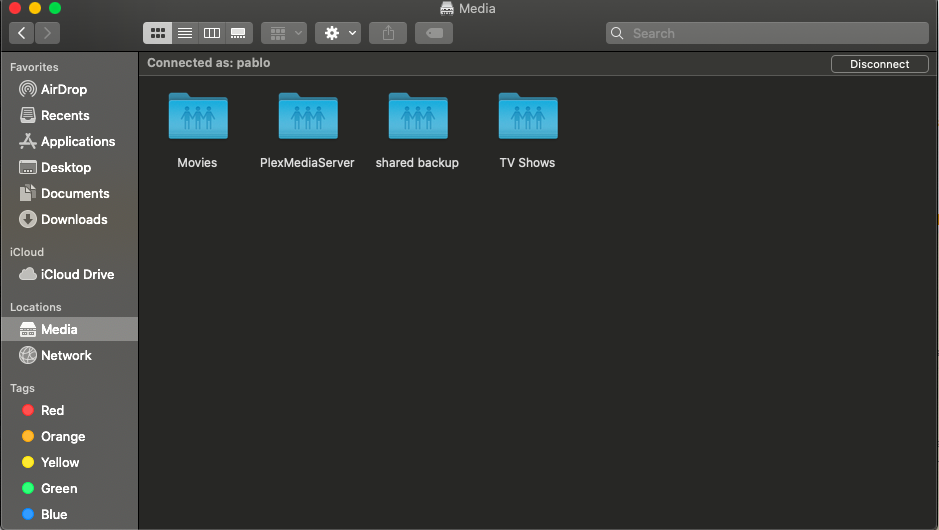Switch to gallery view

pos(238,33)
